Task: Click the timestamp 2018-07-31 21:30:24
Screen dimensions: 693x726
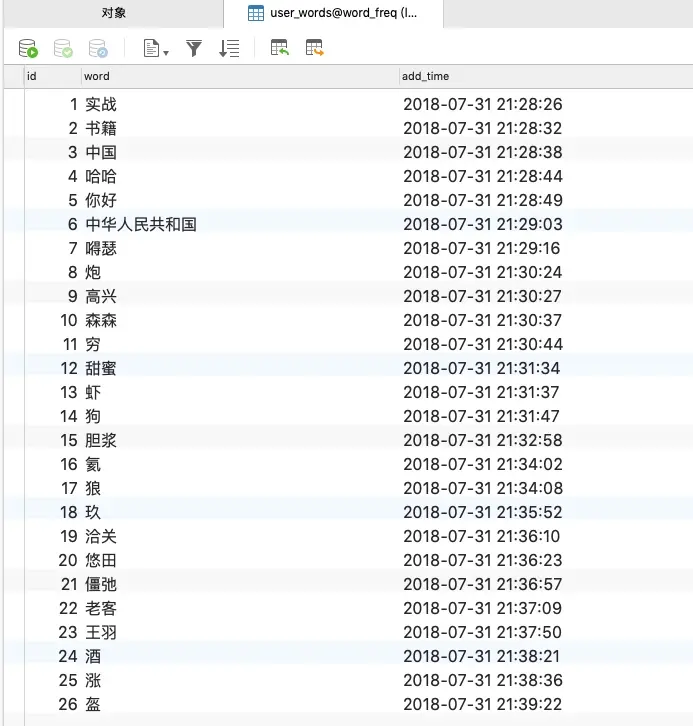Action: tap(483, 272)
